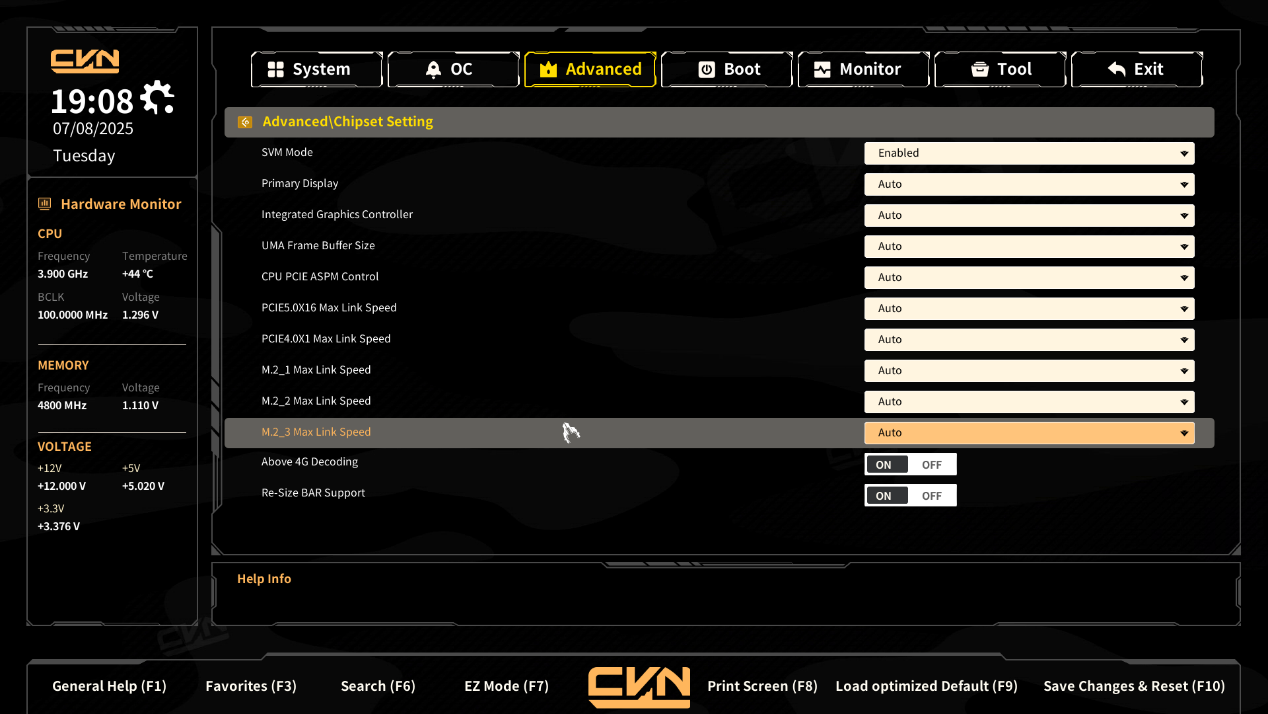Viewport: 1268px width, 714px height.
Task: Click the 07/08/2025 date text
Action: tap(93, 128)
